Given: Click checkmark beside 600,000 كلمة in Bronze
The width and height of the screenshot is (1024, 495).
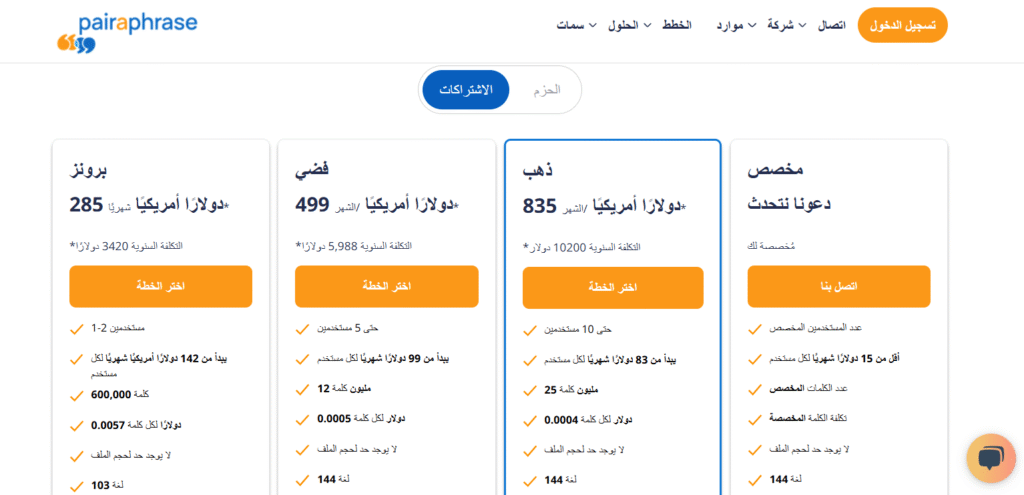Looking at the screenshot, I should (x=76, y=395).
